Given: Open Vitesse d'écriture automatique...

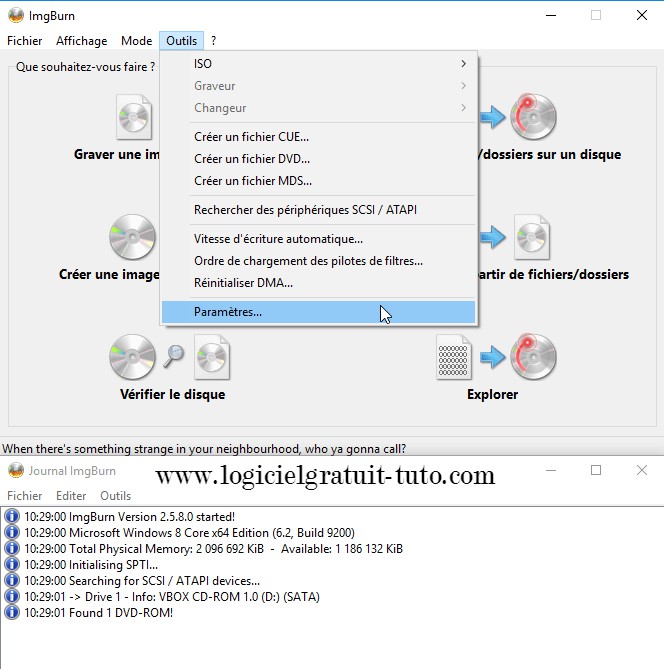Looking at the screenshot, I should pyautogui.click(x=318, y=239).
